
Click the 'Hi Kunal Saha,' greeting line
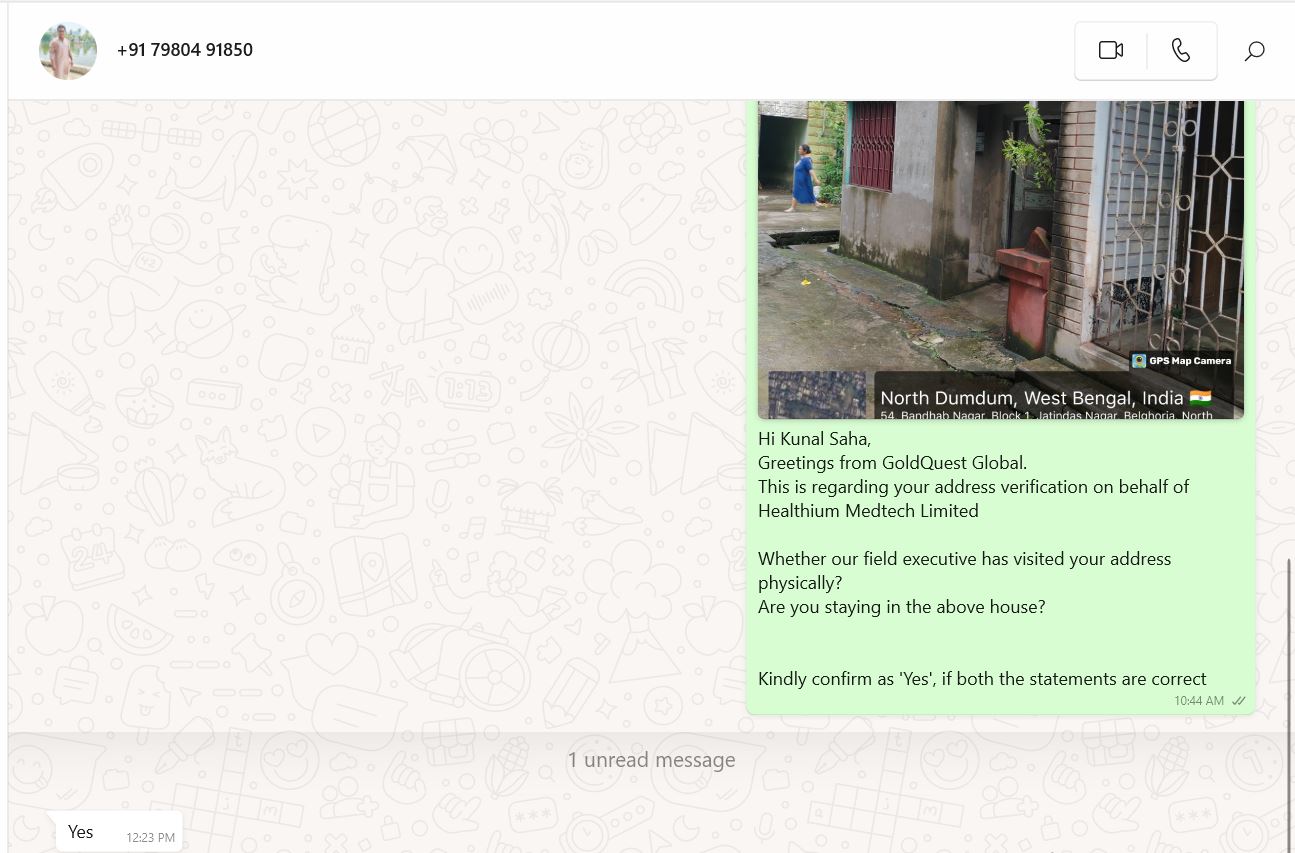[814, 439]
